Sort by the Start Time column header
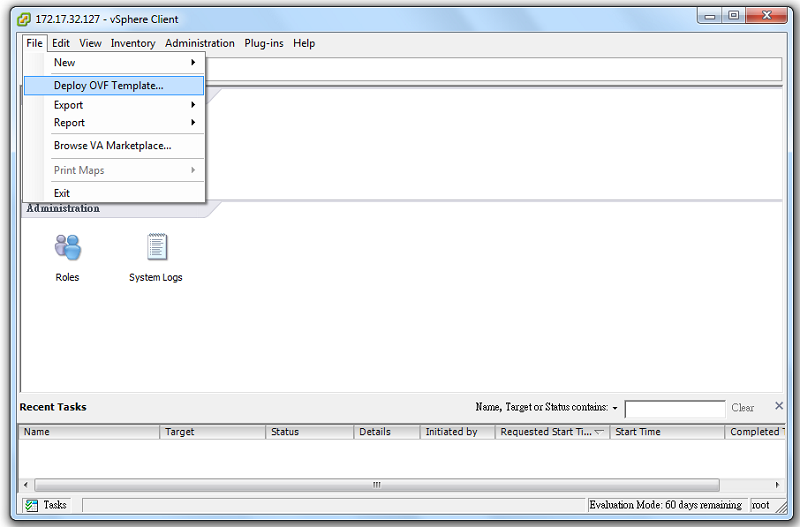The width and height of the screenshot is (800, 527). point(667,432)
